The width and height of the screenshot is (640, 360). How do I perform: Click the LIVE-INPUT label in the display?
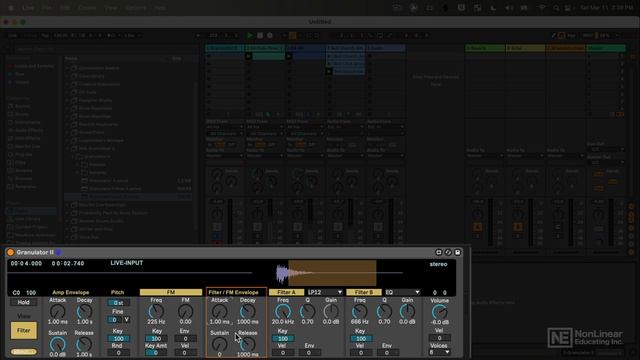pyautogui.click(x=127, y=263)
